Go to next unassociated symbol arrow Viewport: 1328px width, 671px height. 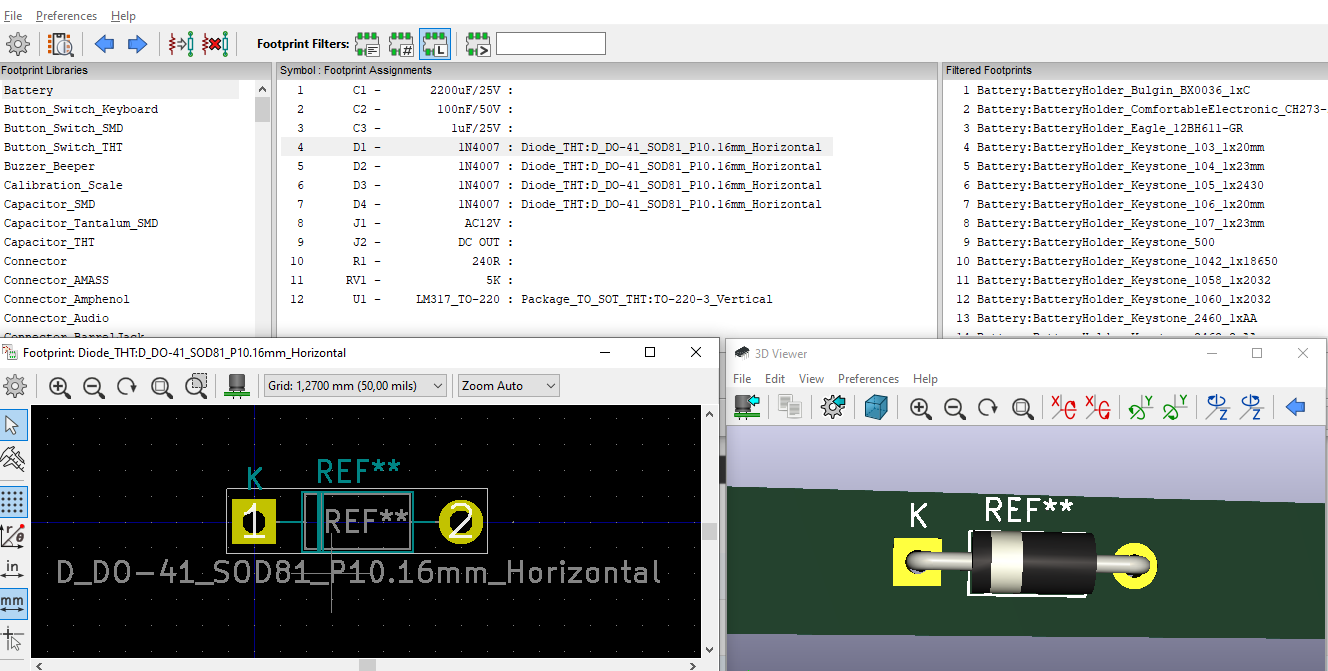(x=138, y=44)
